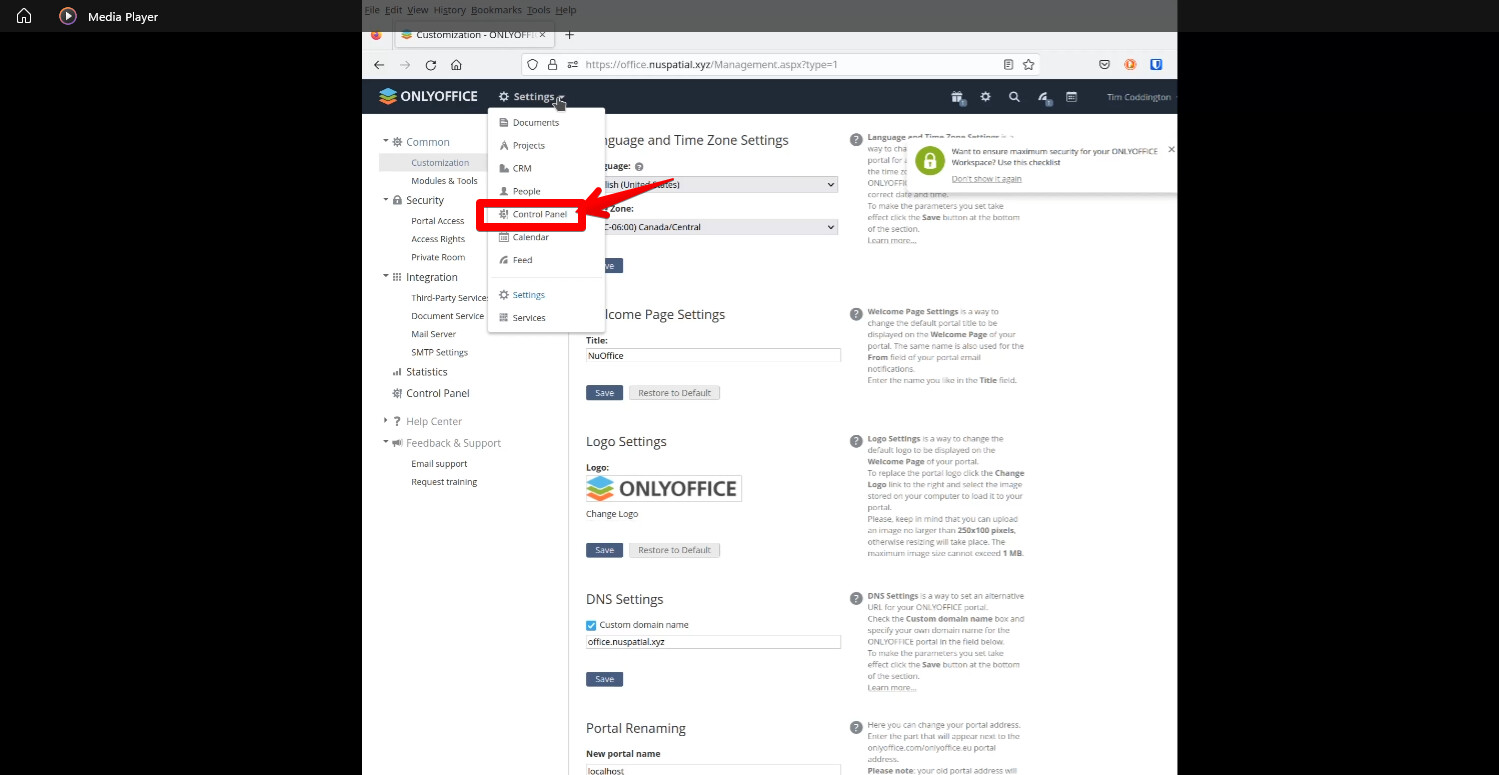The width and height of the screenshot is (1499, 775).
Task: Reload the page in the browser
Action: [x=431, y=64]
